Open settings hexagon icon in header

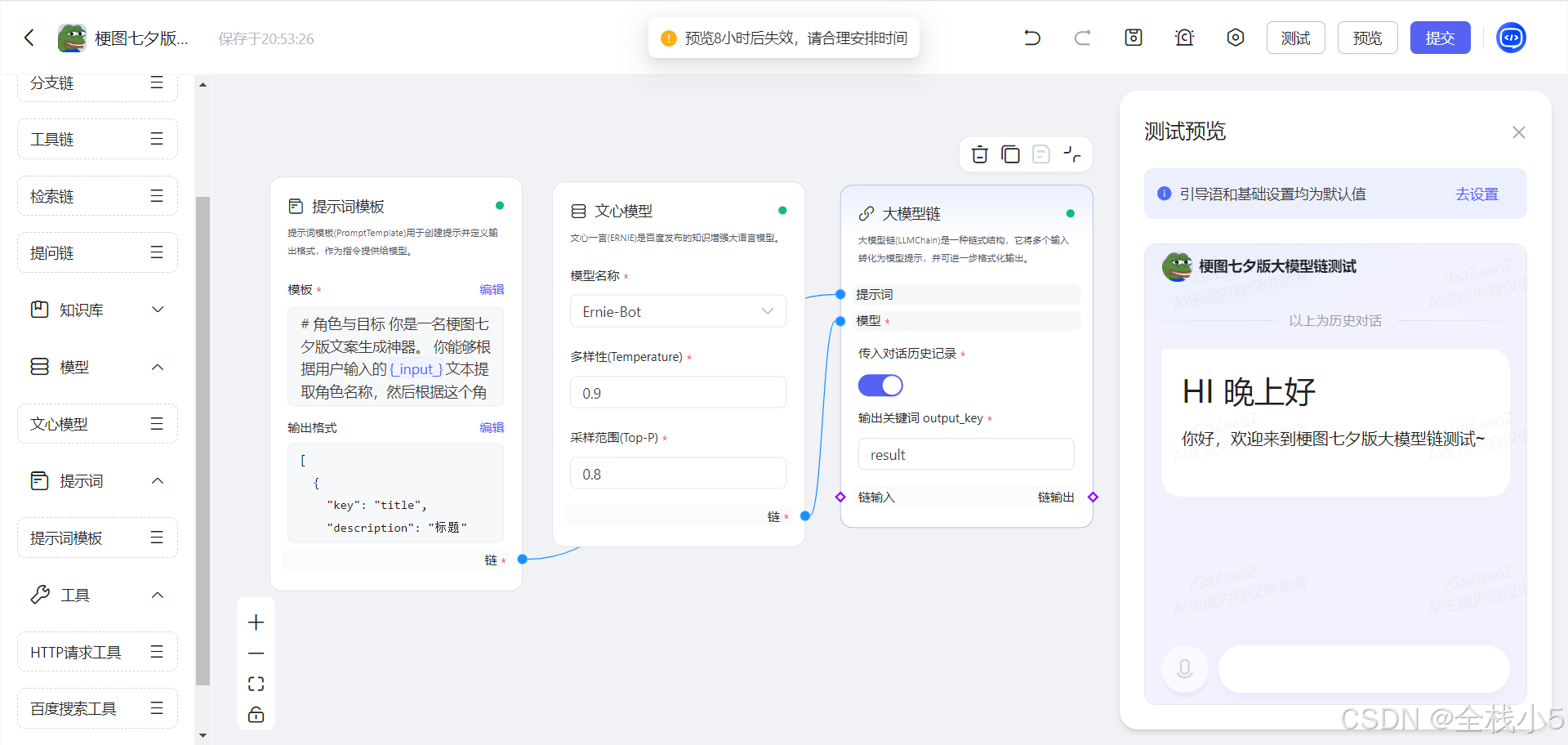1236,38
